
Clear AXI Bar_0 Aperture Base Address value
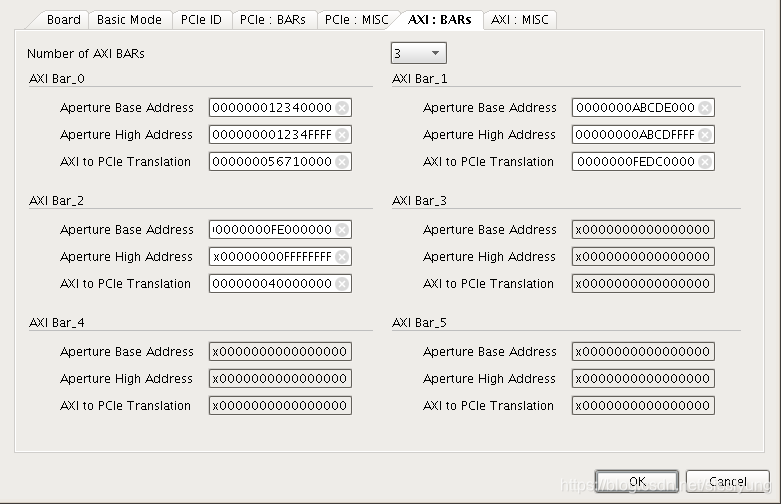pos(342,108)
